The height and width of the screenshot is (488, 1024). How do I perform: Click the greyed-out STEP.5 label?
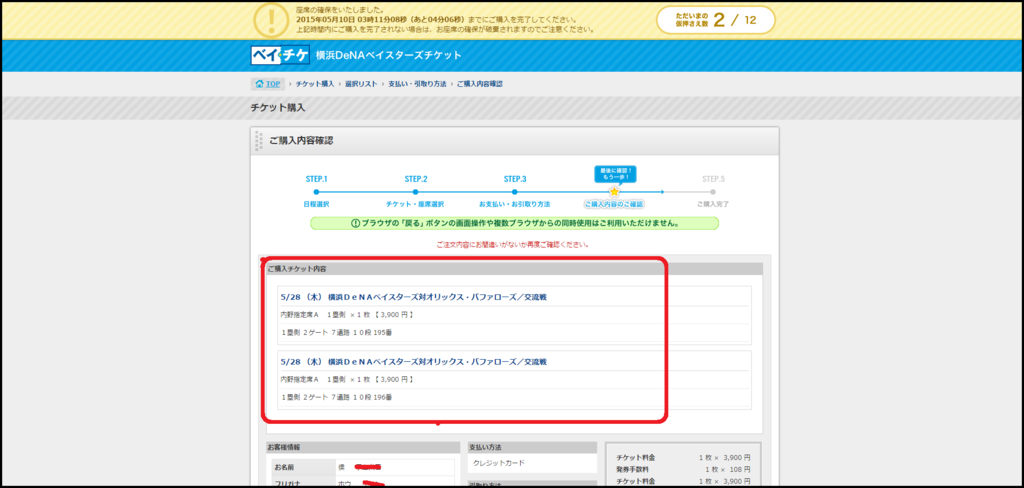[x=713, y=179]
